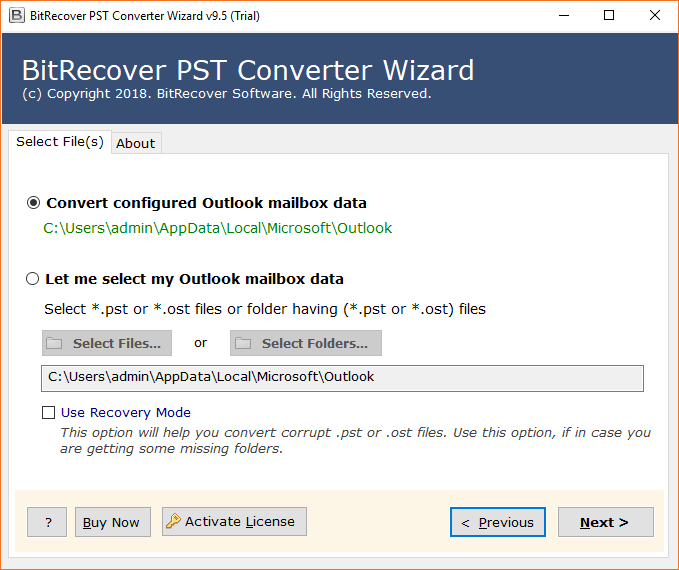Image resolution: width=679 pixels, height=570 pixels.
Task: Go back with the Previous button
Action: click(x=498, y=522)
